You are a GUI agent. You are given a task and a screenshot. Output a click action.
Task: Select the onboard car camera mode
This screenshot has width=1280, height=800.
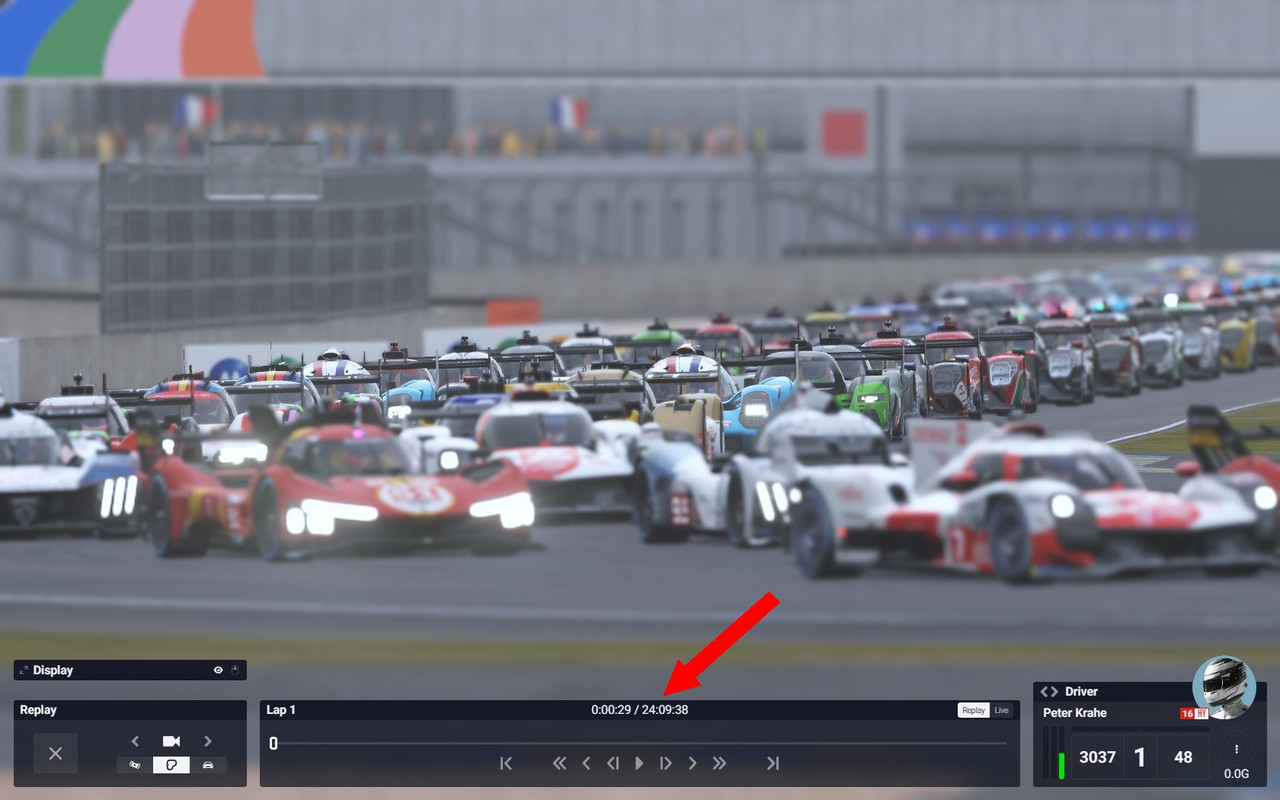coord(208,765)
